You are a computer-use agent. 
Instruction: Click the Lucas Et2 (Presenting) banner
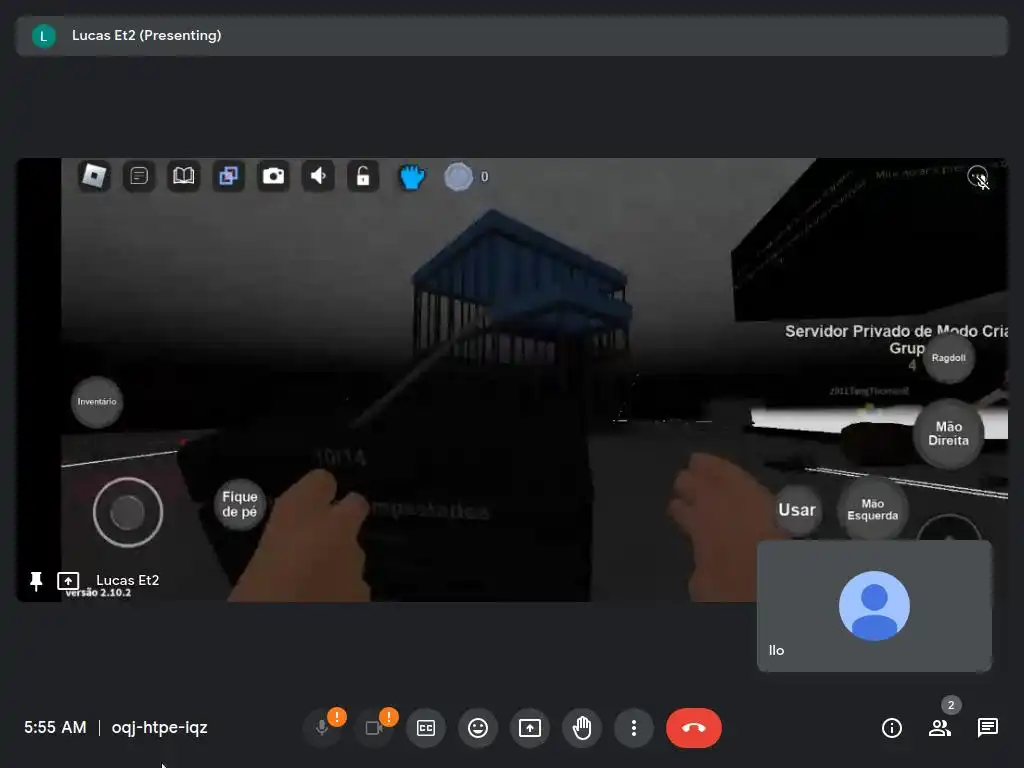point(512,35)
